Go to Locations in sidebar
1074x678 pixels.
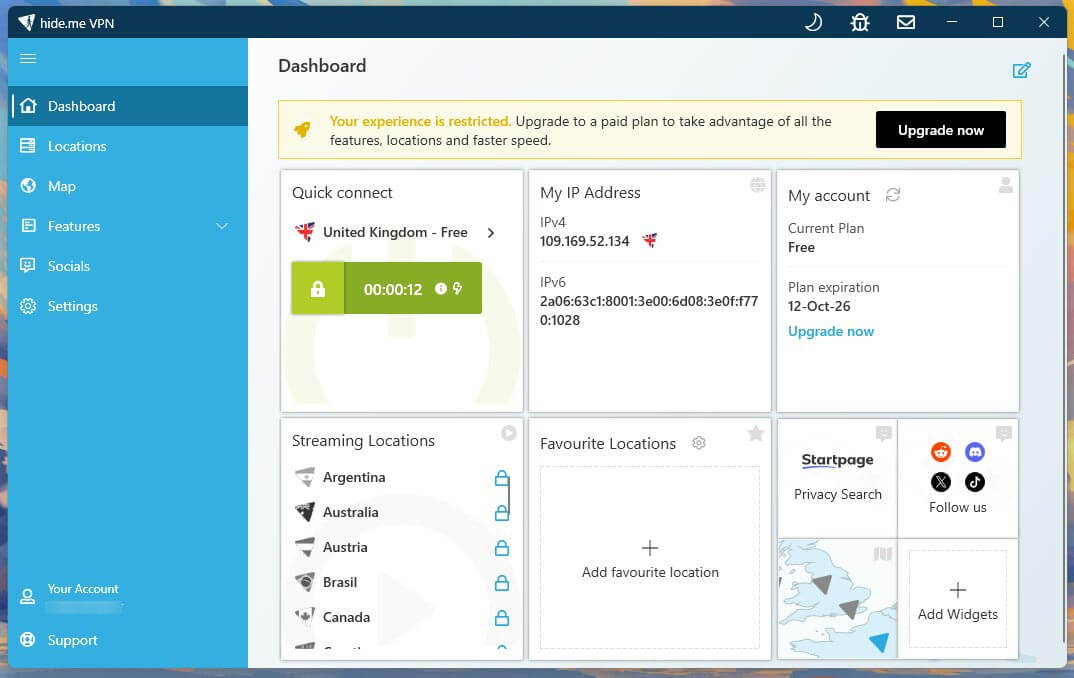click(128, 146)
